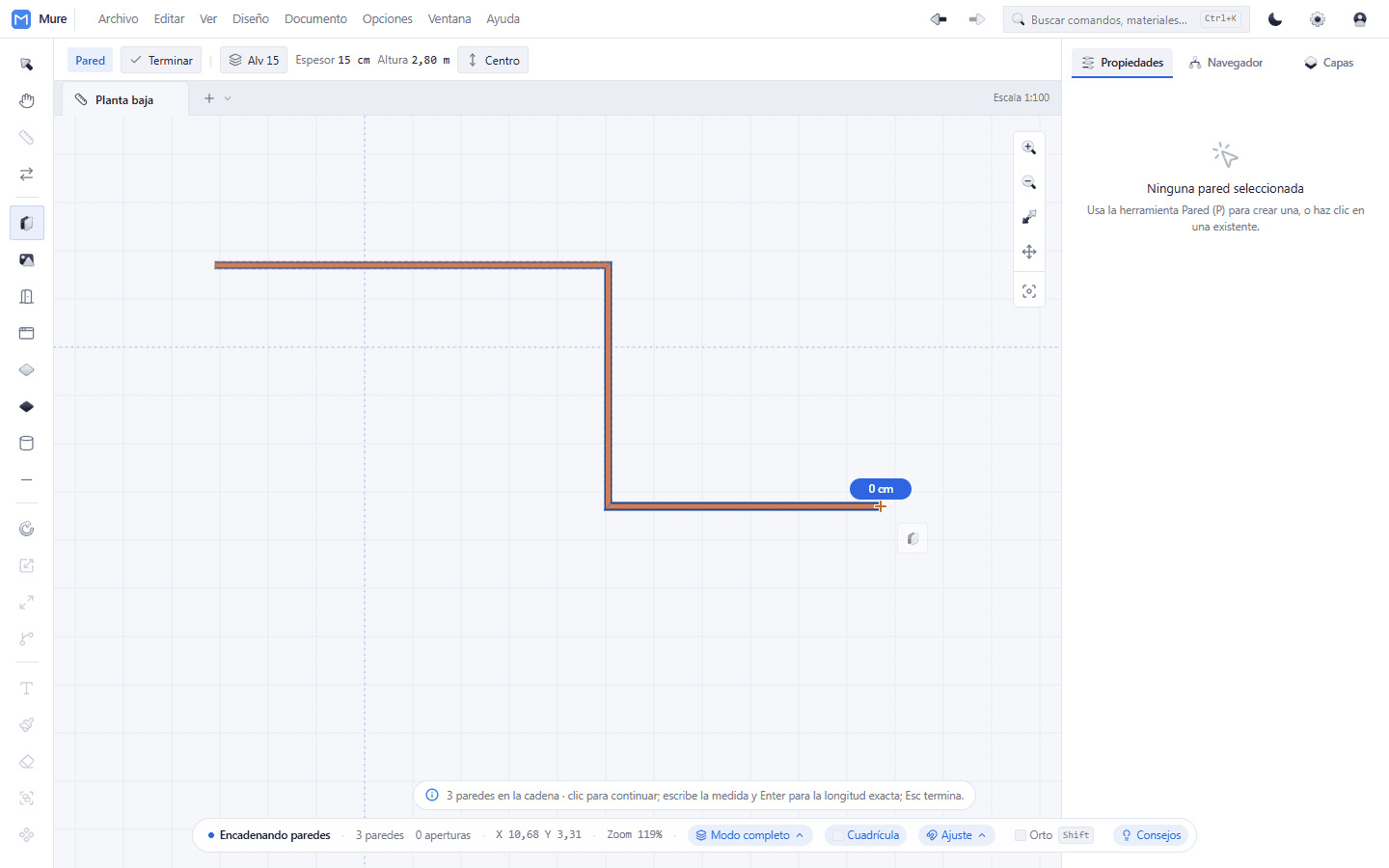Open the Ayuda menu
The image size is (1389, 868).
tap(504, 19)
